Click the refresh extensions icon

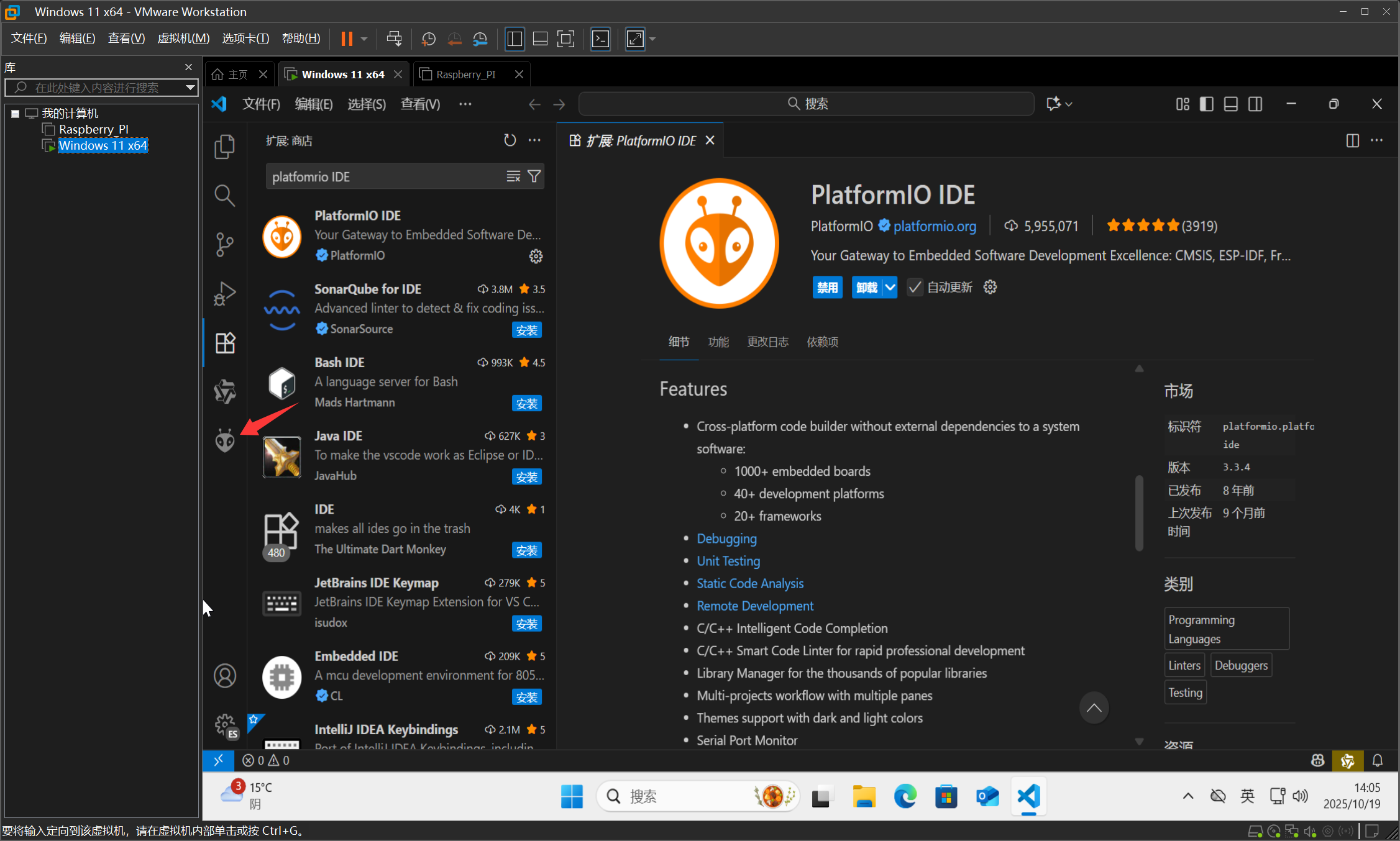coord(510,140)
